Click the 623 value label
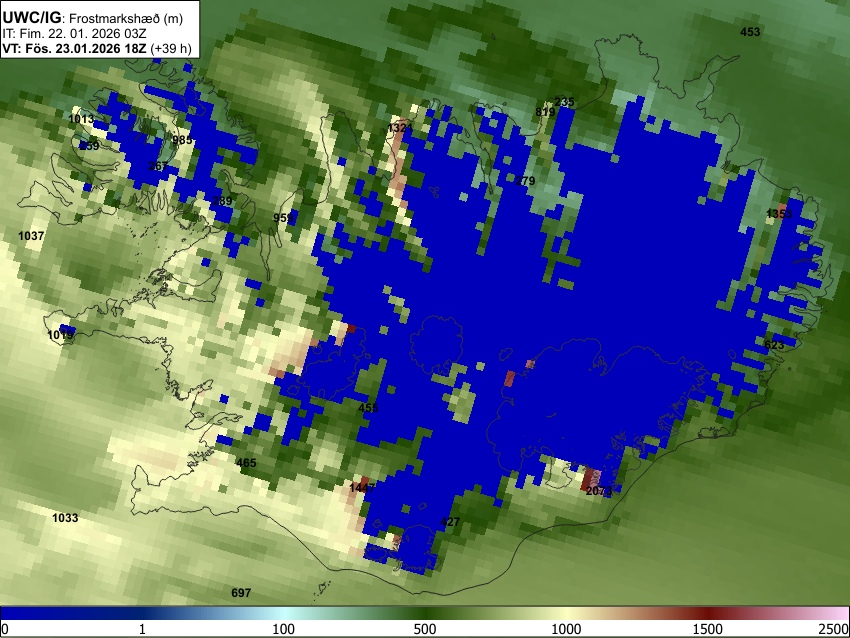Image resolution: width=850 pixels, height=638 pixels. click(774, 345)
